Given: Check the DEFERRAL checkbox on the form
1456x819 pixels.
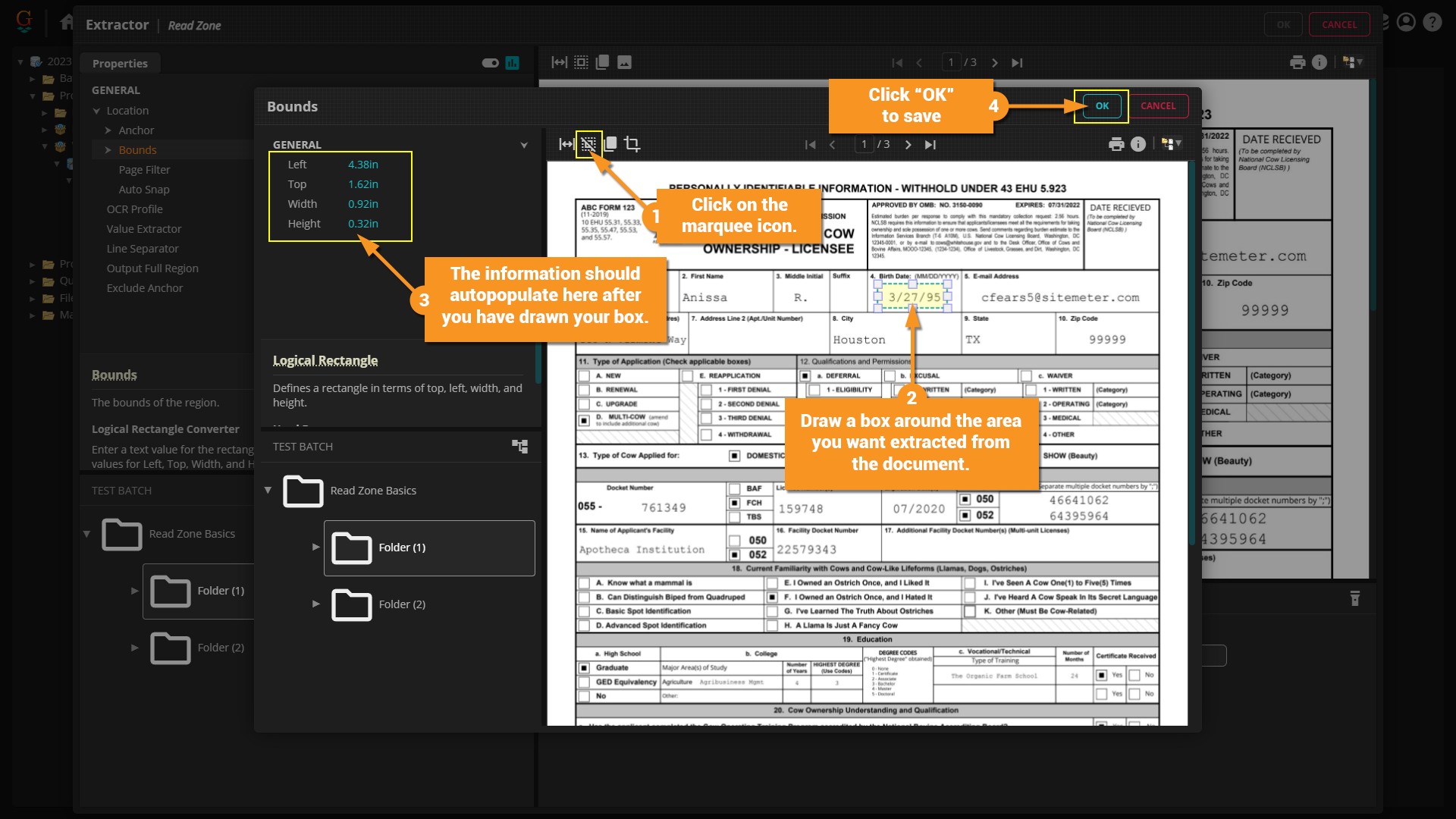Looking at the screenshot, I should coord(805,376).
